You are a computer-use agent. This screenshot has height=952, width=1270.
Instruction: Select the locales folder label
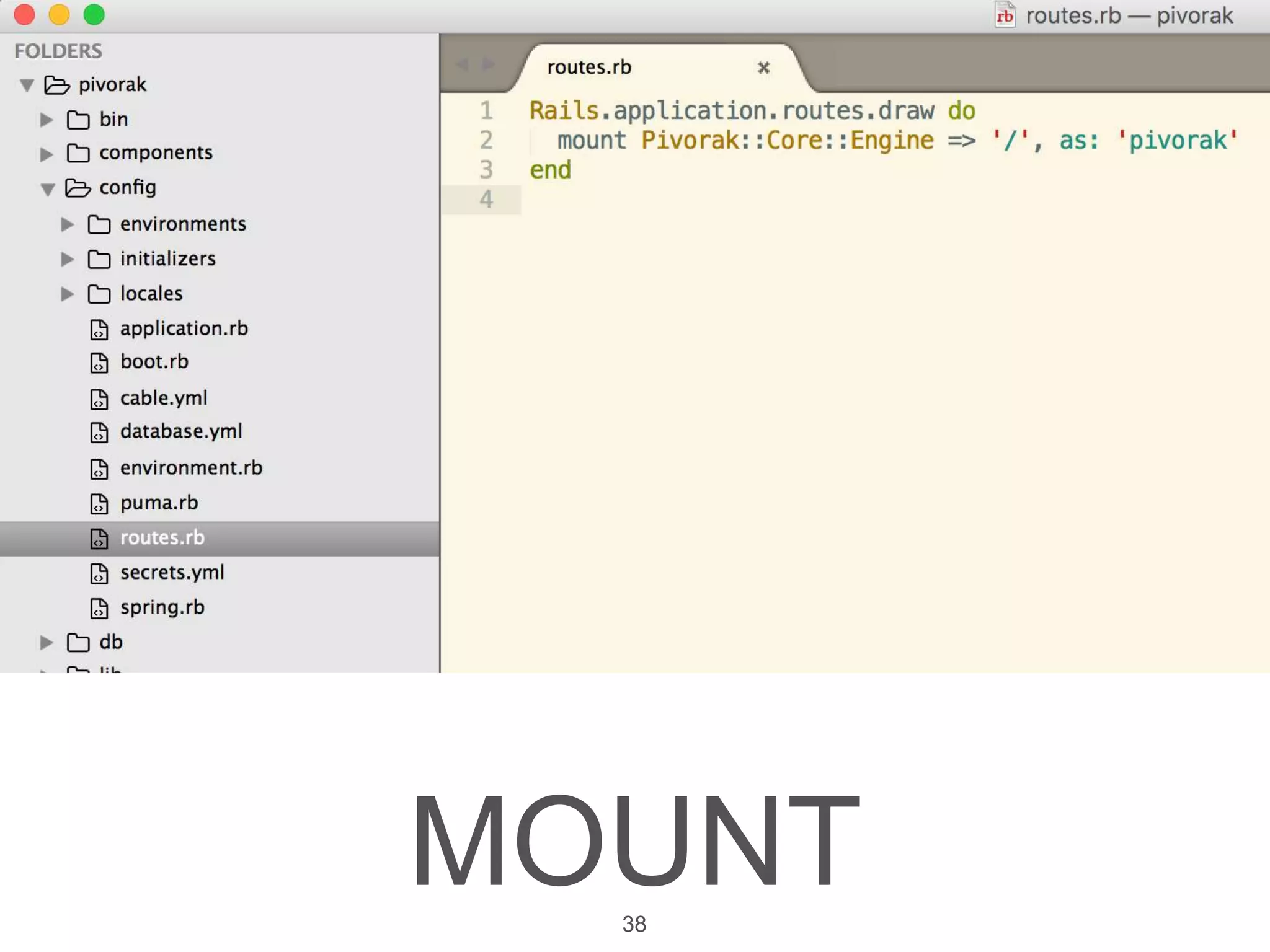pyautogui.click(x=151, y=293)
